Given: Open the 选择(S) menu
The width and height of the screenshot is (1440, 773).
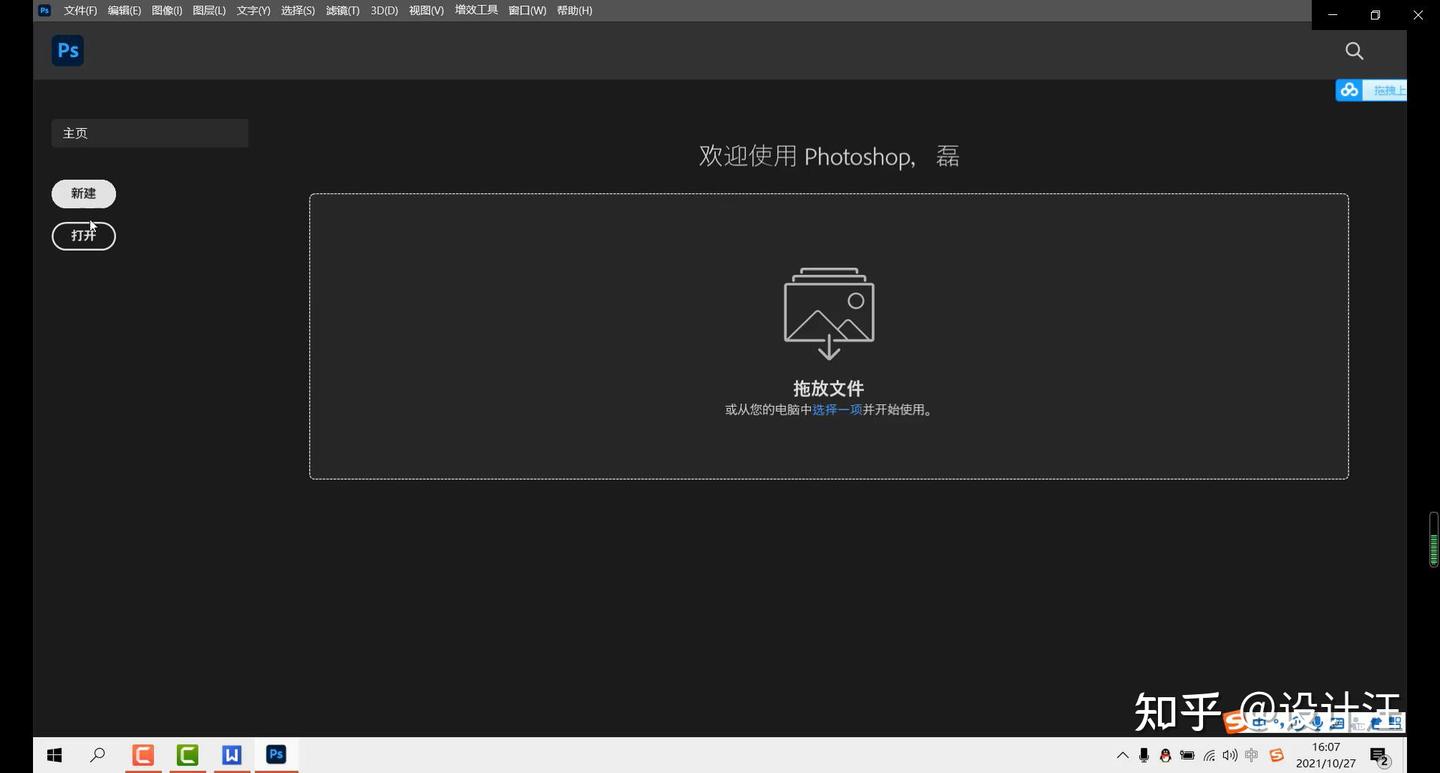Looking at the screenshot, I should 298,10.
